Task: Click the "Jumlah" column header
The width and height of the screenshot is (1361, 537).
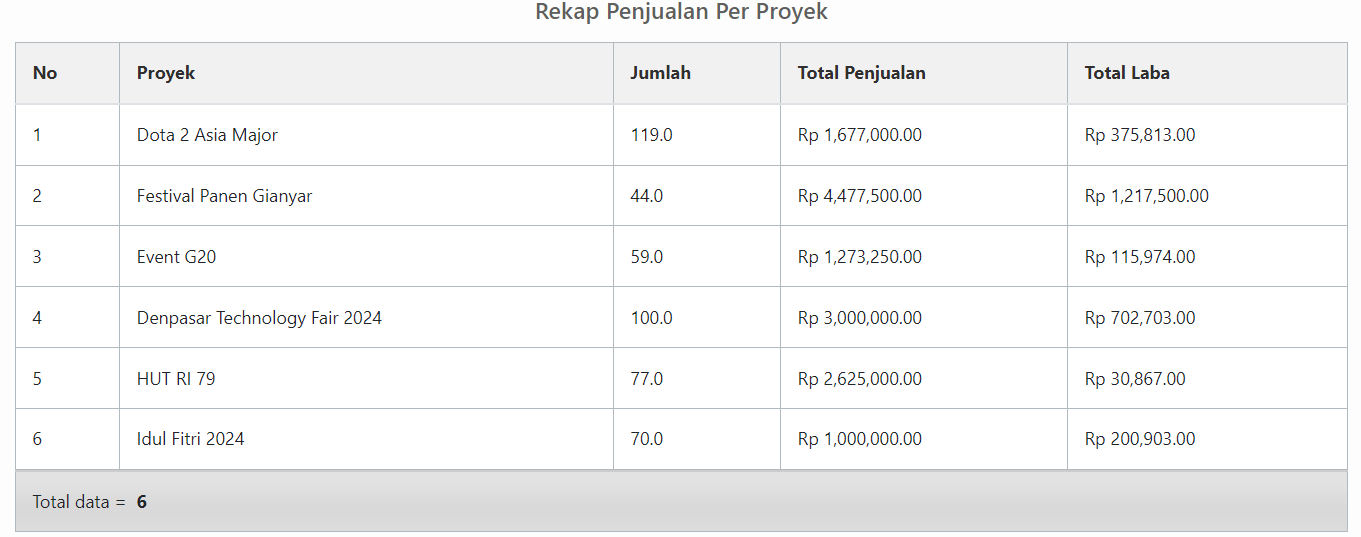Action: tap(660, 73)
